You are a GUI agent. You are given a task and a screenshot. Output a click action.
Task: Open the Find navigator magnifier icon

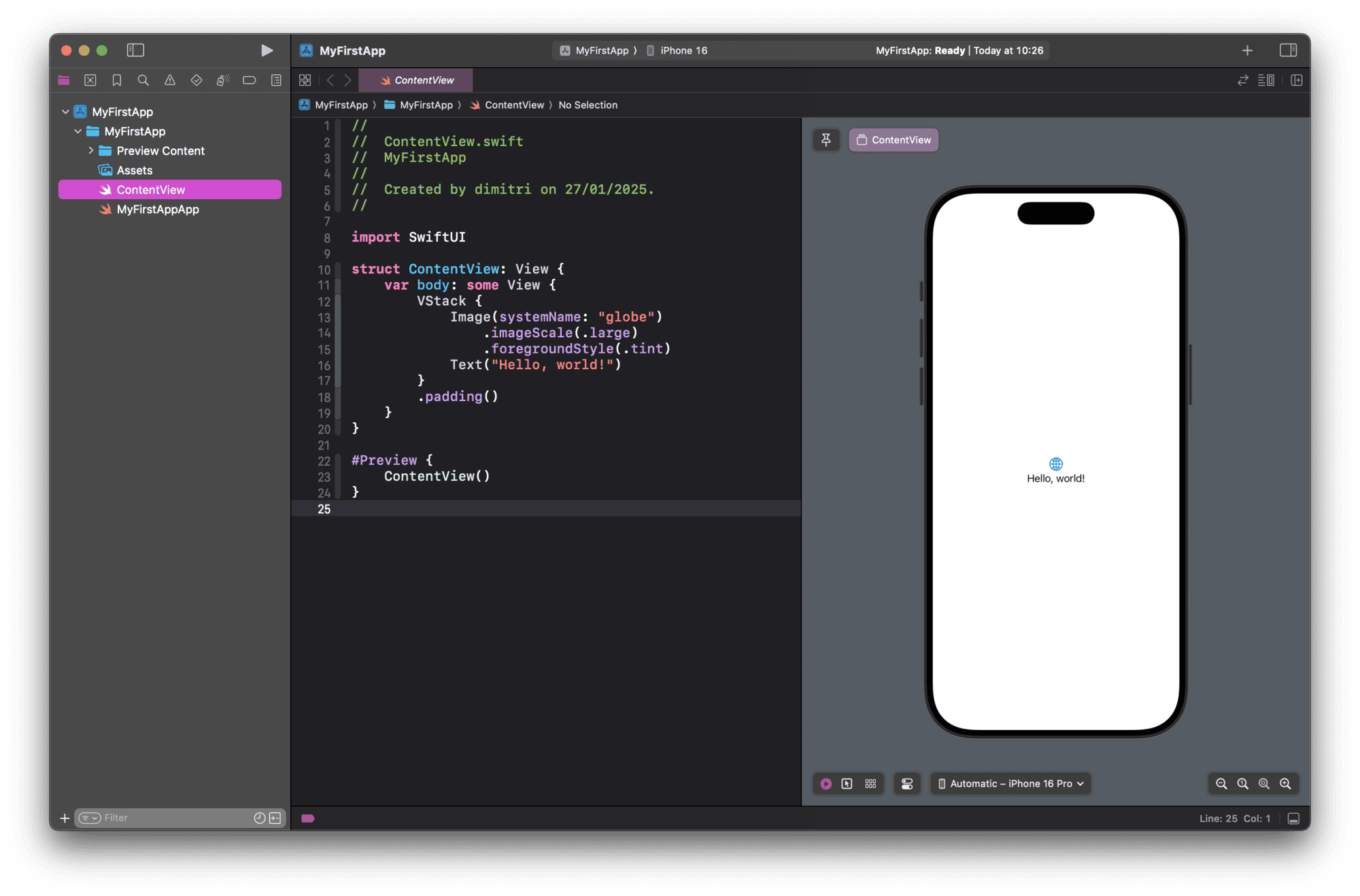click(x=143, y=80)
